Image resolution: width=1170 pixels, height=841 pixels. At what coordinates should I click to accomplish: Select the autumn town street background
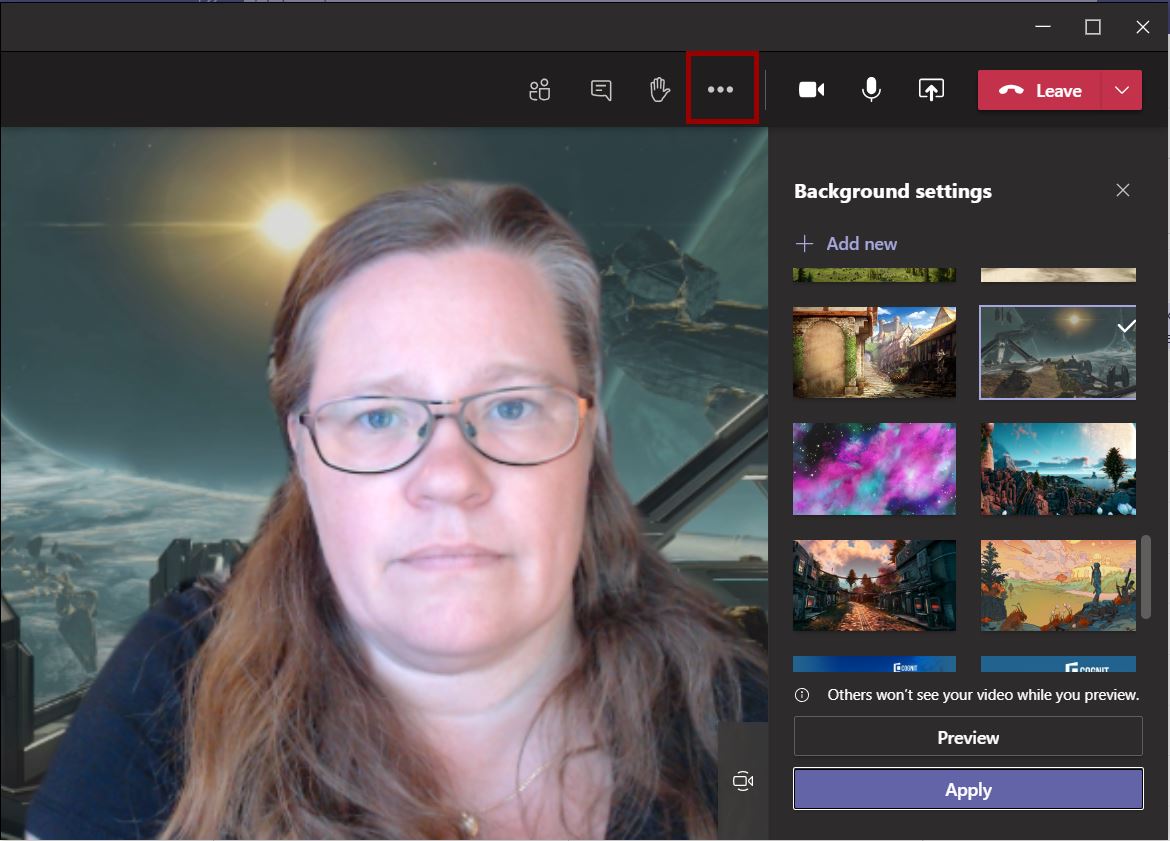coord(874,585)
